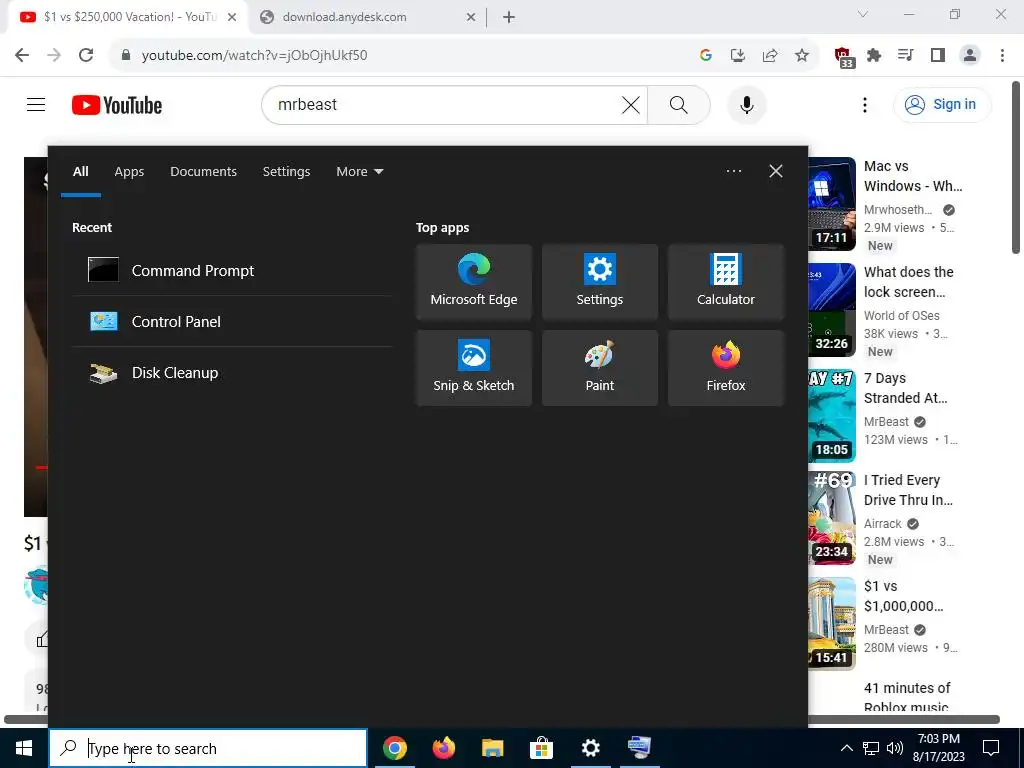Search YouTube with voice microphone
The width and height of the screenshot is (1024, 768).
[x=747, y=104]
